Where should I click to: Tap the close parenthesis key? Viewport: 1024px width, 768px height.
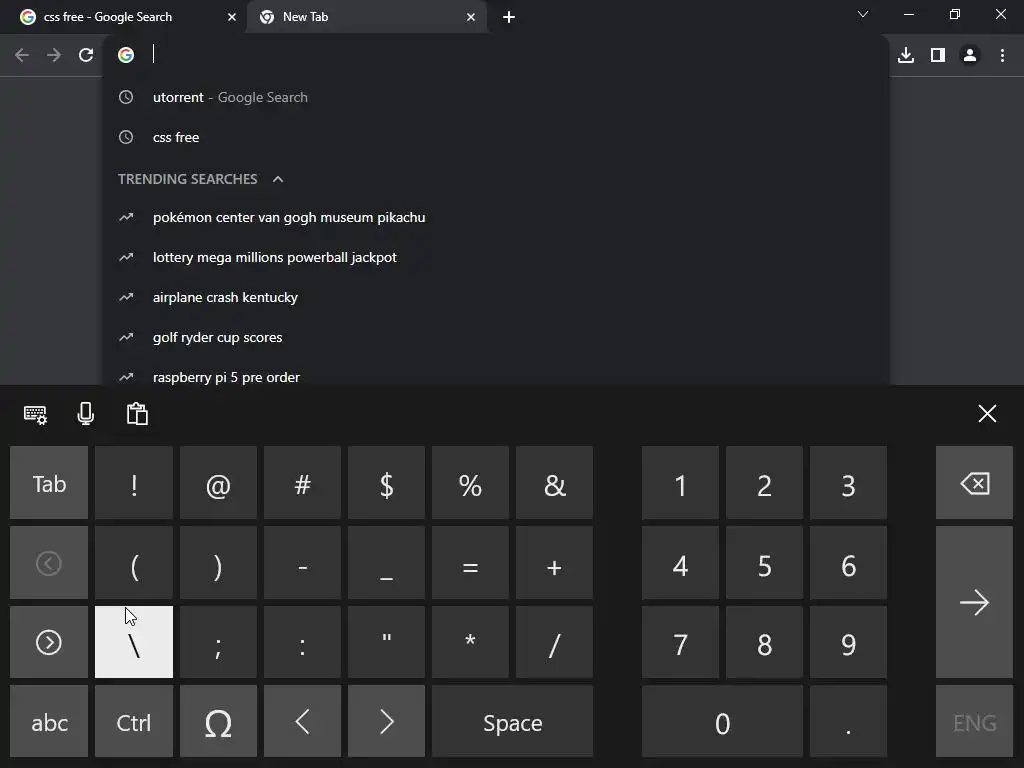[218, 563]
